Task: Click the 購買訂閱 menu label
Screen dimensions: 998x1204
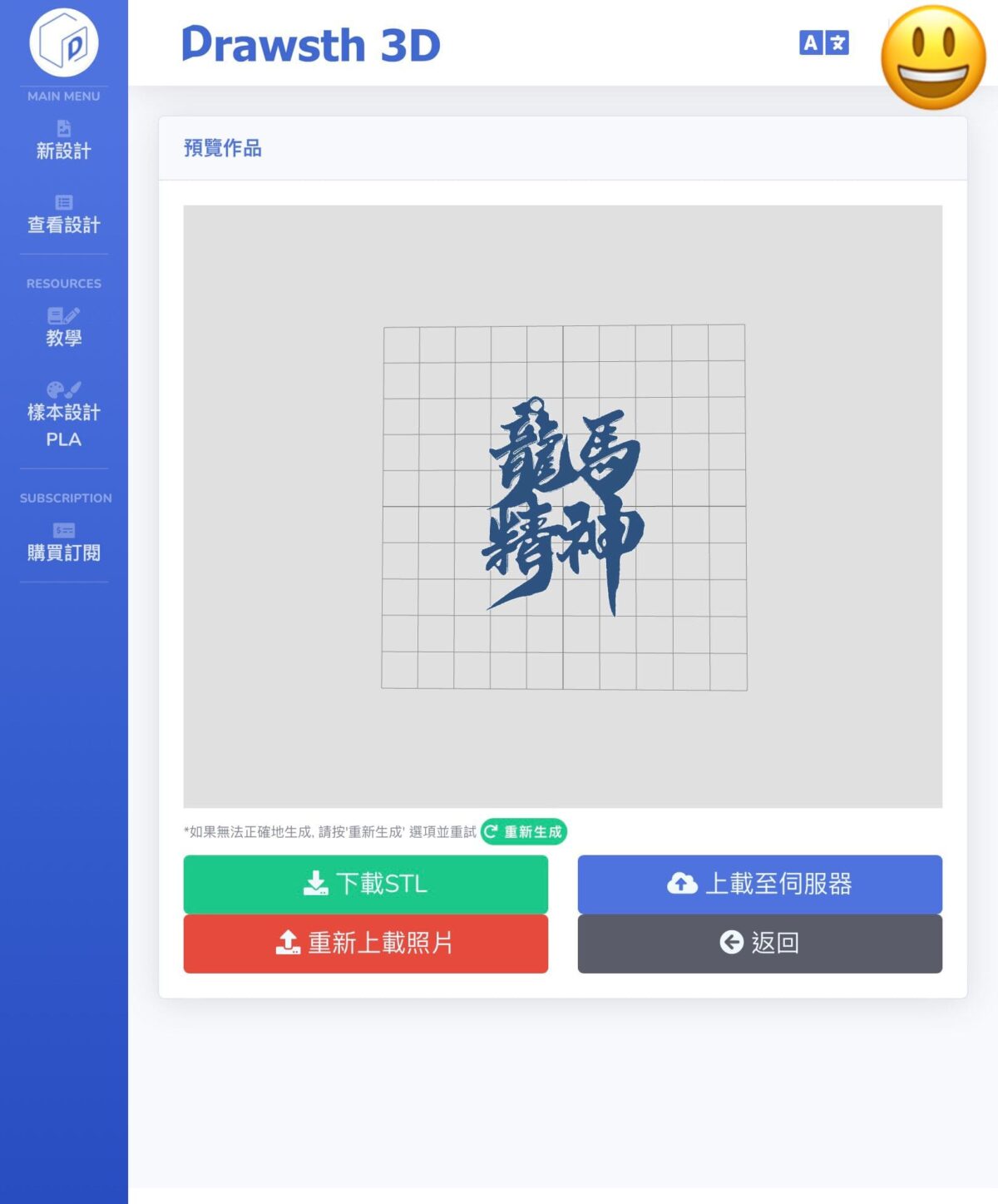Action: click(x=64, y=552)
